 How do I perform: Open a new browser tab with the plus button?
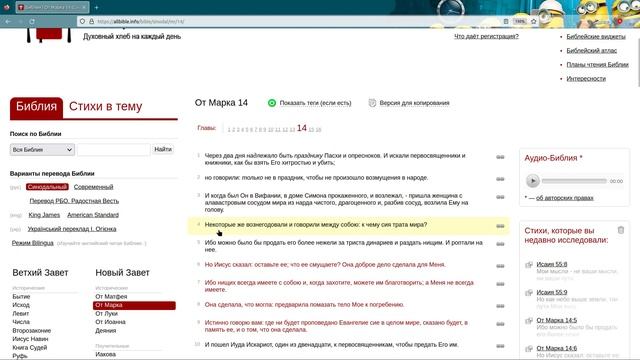[x=96, y=7]
